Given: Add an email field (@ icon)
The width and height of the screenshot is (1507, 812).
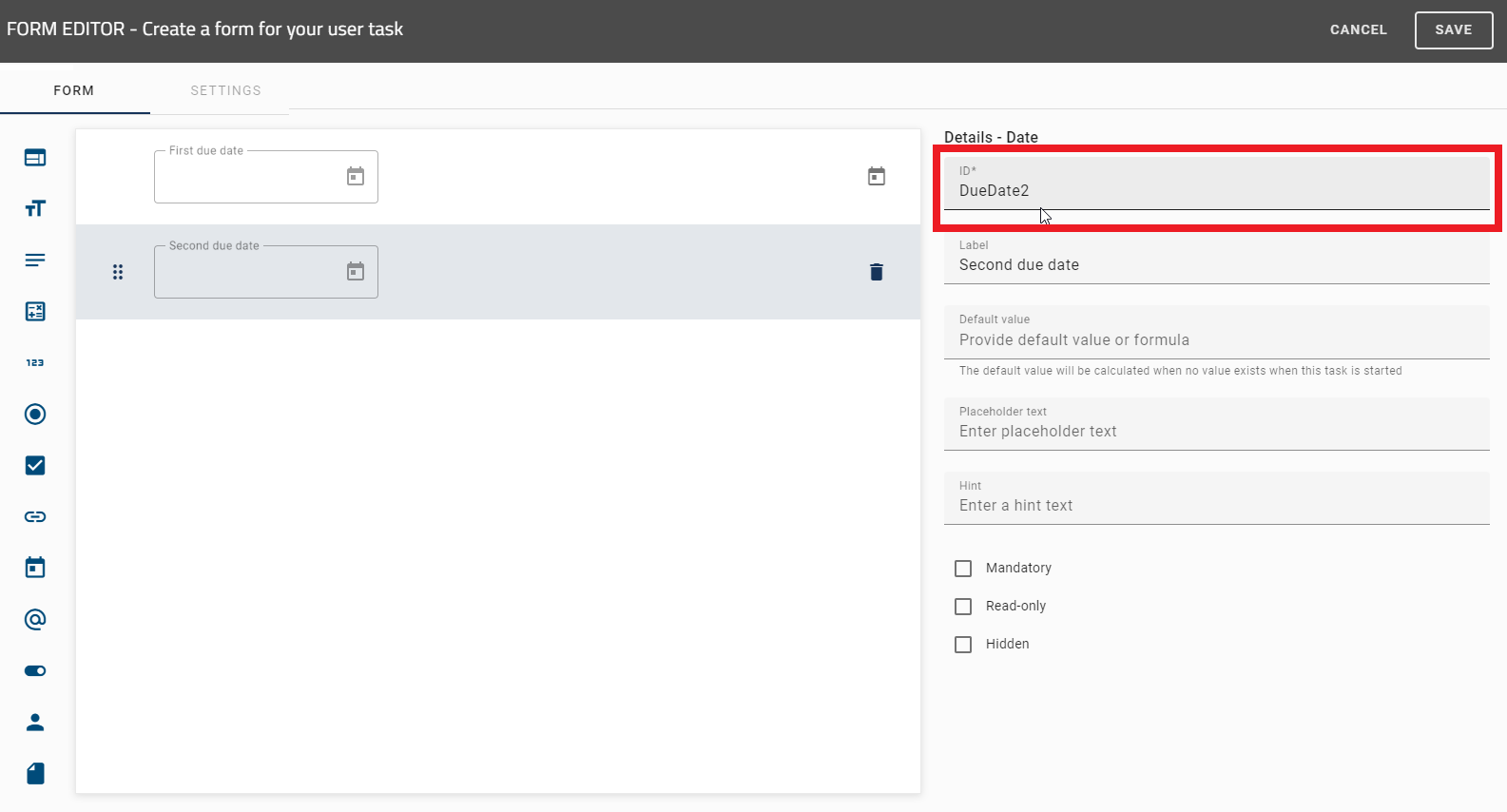Looking at the screenshot, I should (35, 620).
